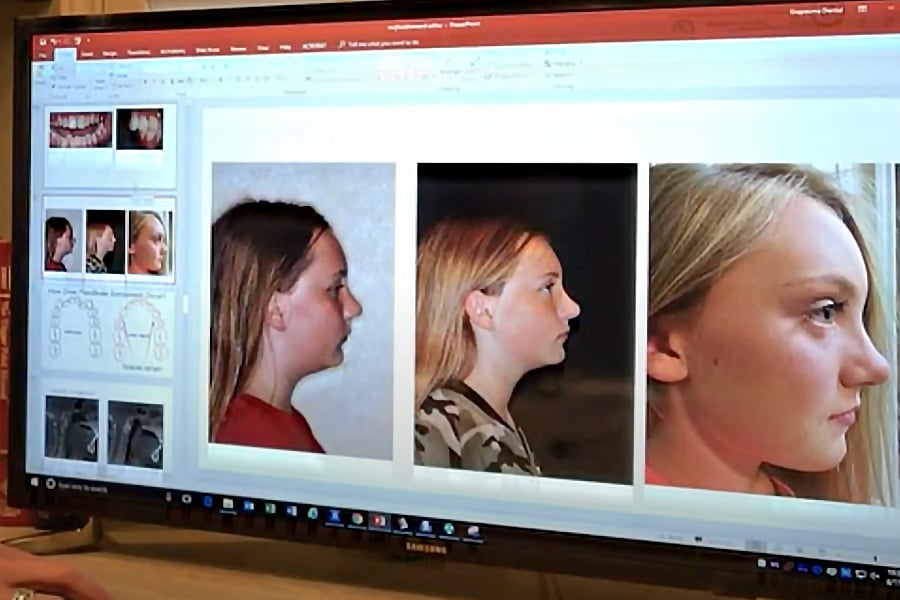Click the volume speaker tray icon
The height and width of the screenshot is (600, 900).
pyautogui.click(x=874, y=575)
